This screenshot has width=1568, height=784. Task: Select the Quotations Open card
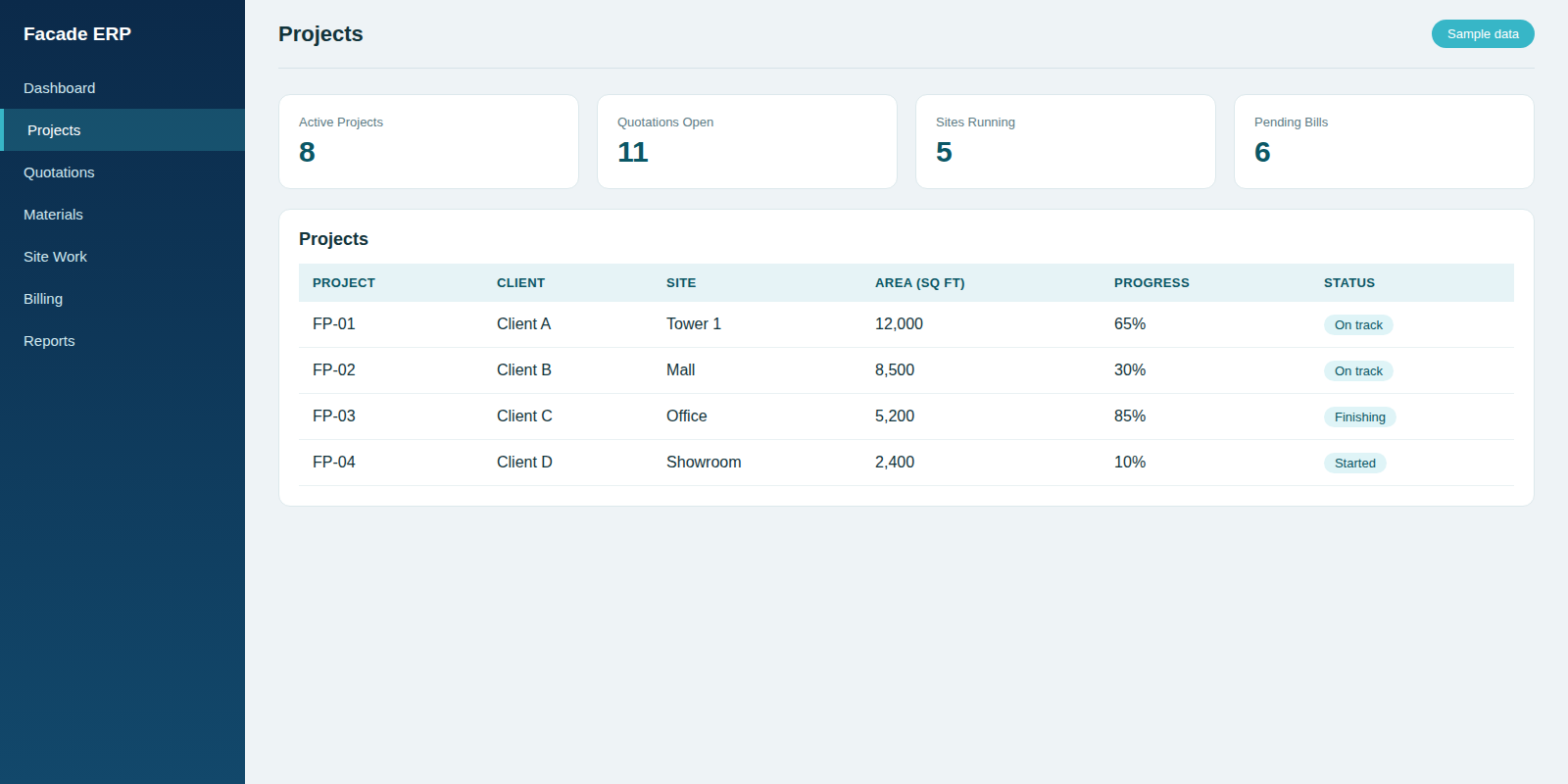coord(747,142)
